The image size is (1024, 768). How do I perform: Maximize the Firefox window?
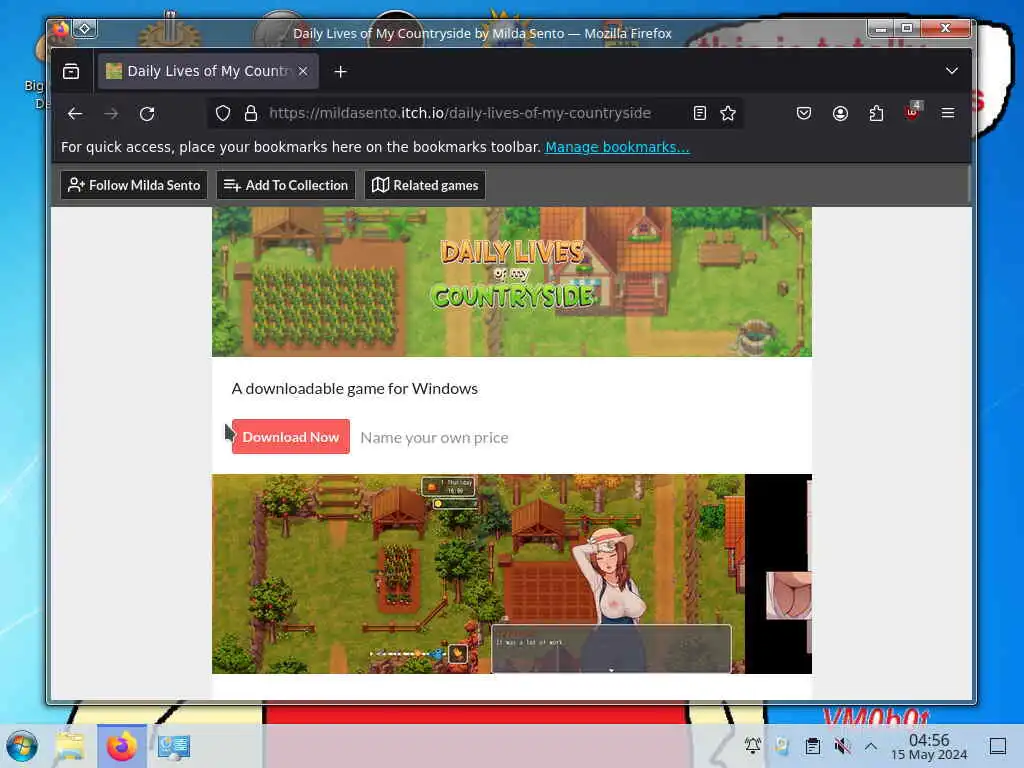pos(906,28)
